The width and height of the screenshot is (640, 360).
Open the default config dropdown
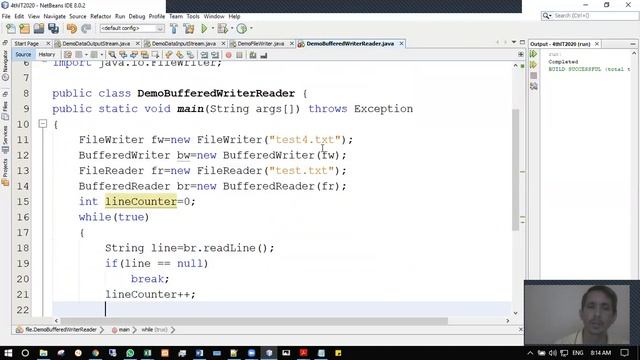pyautogui.click(x=132, y=28)
